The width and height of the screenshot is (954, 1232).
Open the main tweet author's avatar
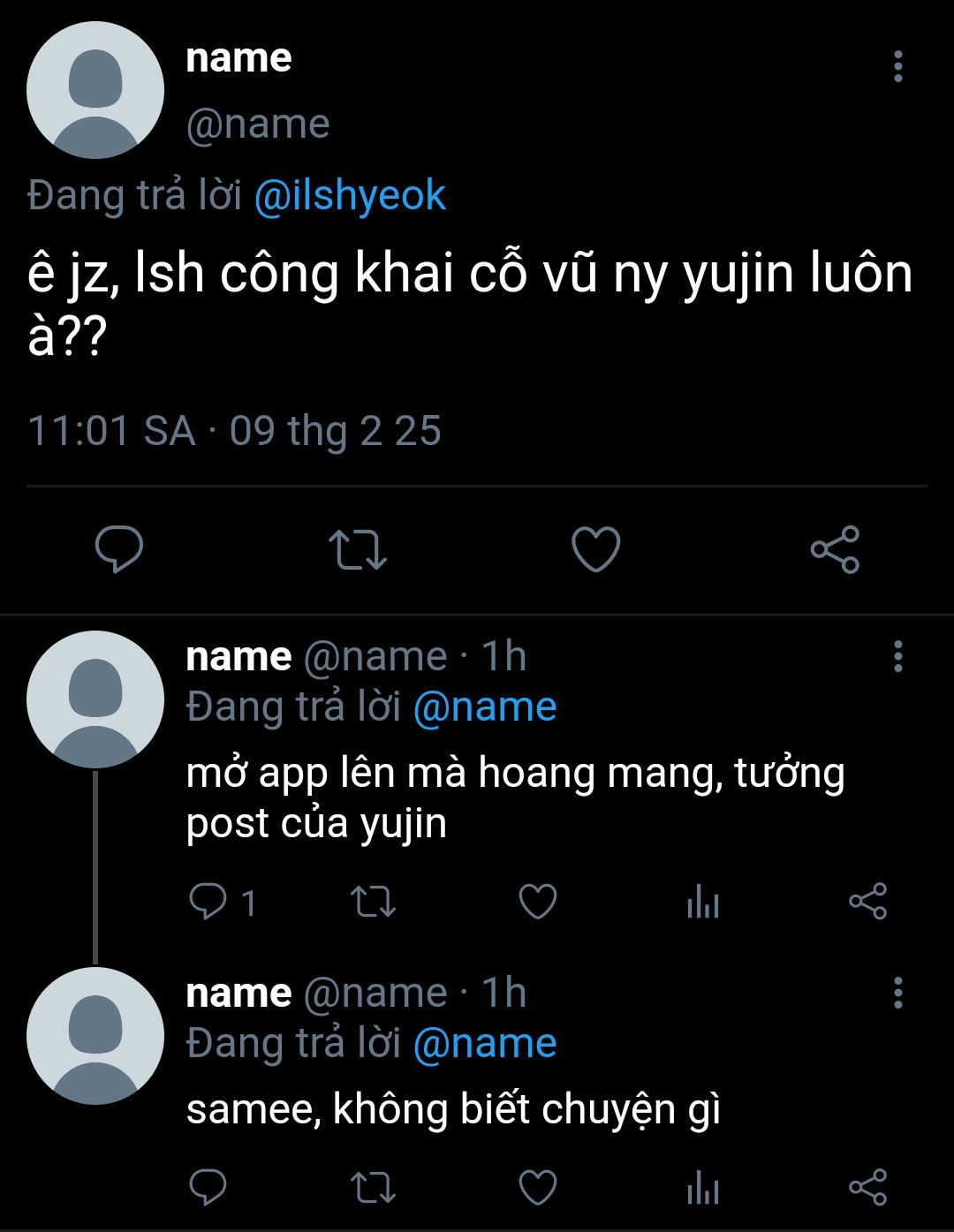pyautogui.click(x=95, y=90)
